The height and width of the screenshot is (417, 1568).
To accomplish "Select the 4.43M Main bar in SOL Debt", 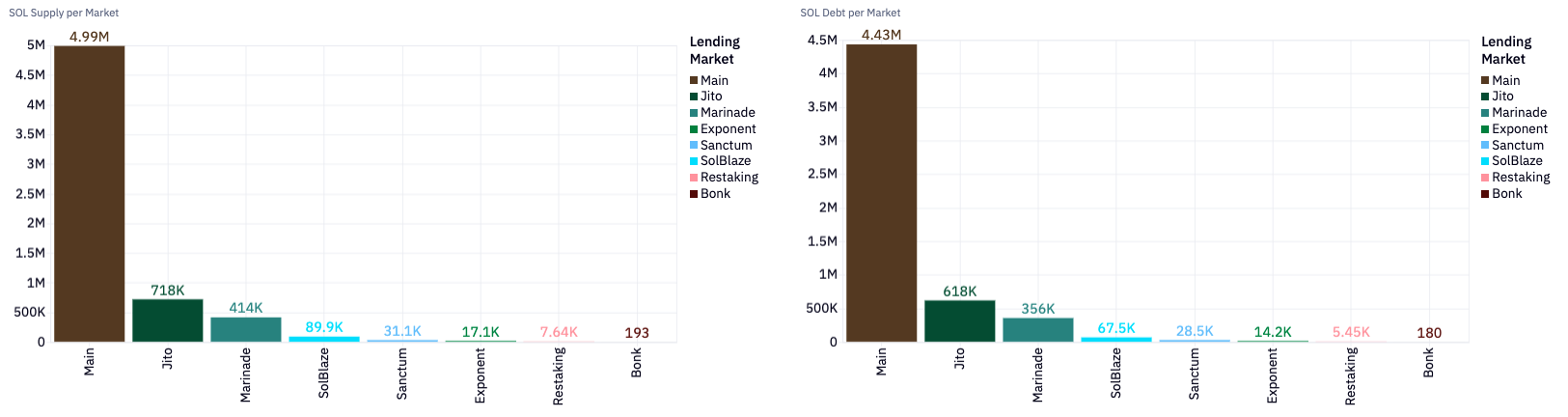I will click(882, 193).
